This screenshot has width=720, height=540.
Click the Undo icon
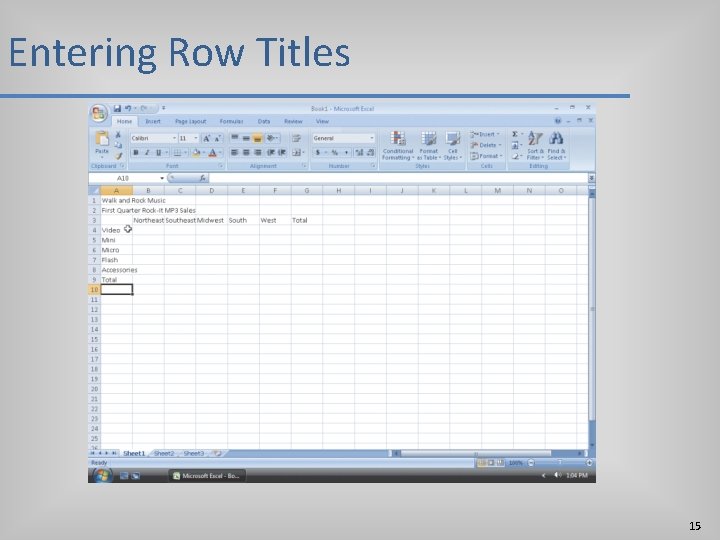(x=128, y=108)
